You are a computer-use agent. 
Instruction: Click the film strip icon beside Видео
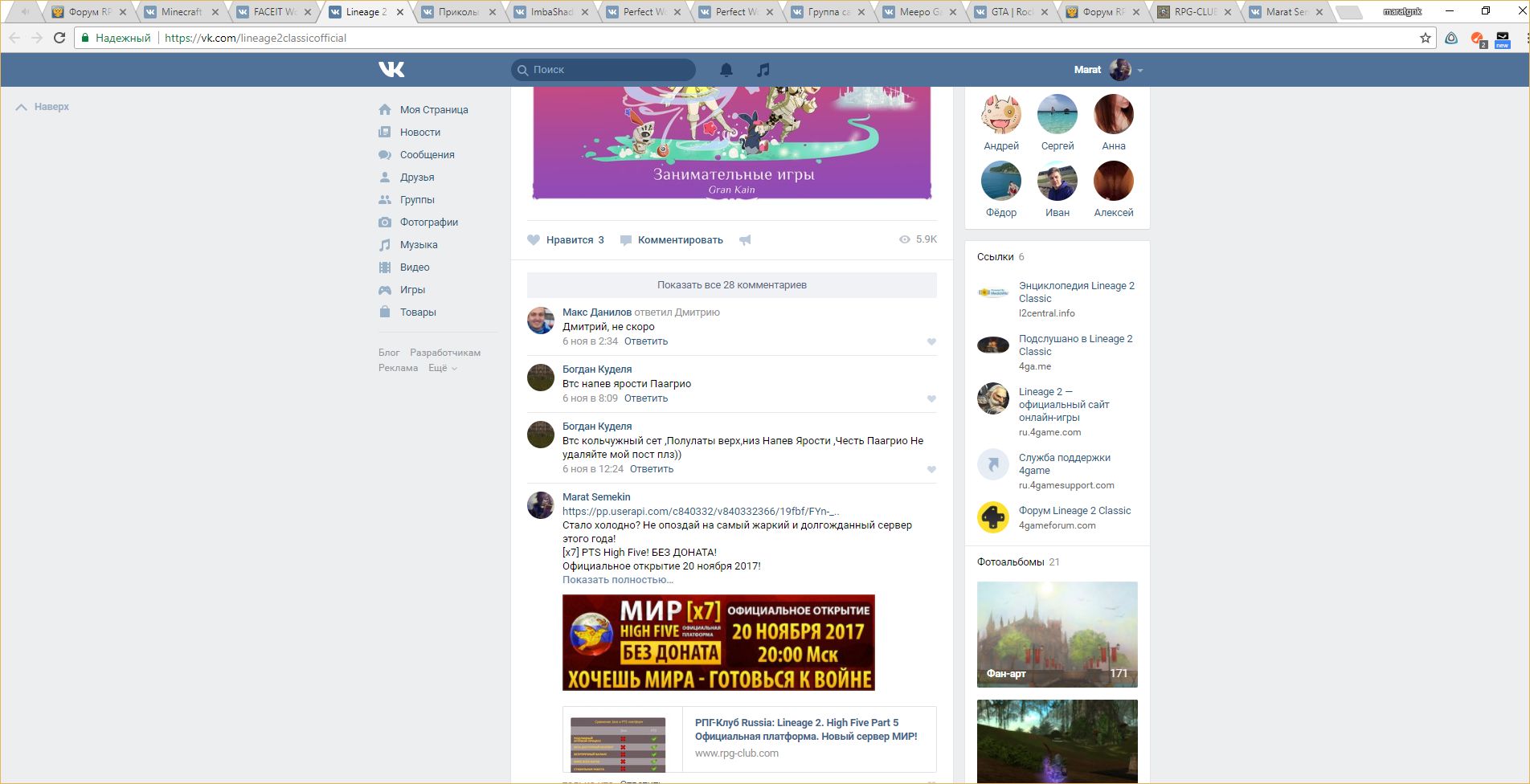[x=385, y=267]
